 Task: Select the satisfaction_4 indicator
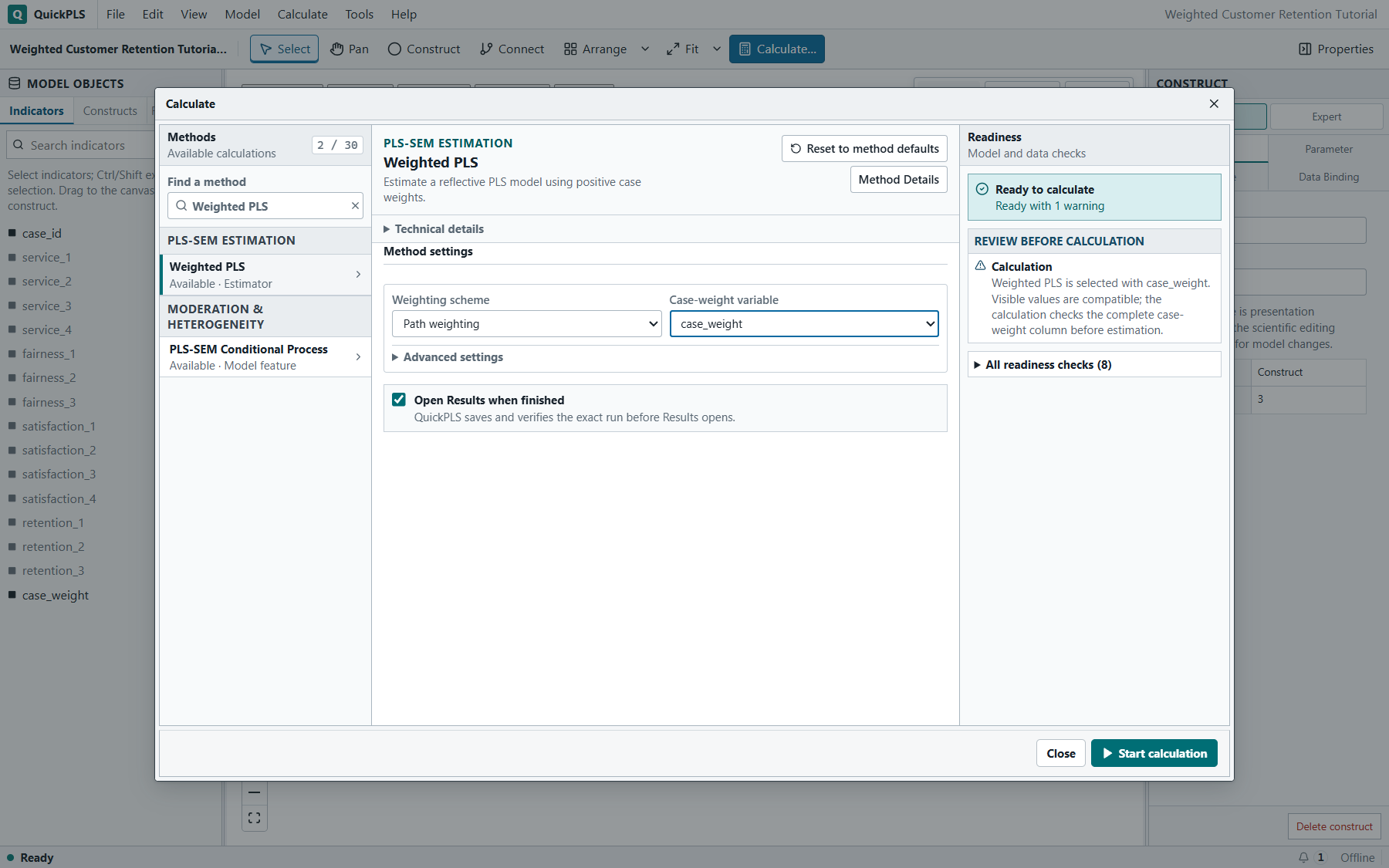click(59, 498)
